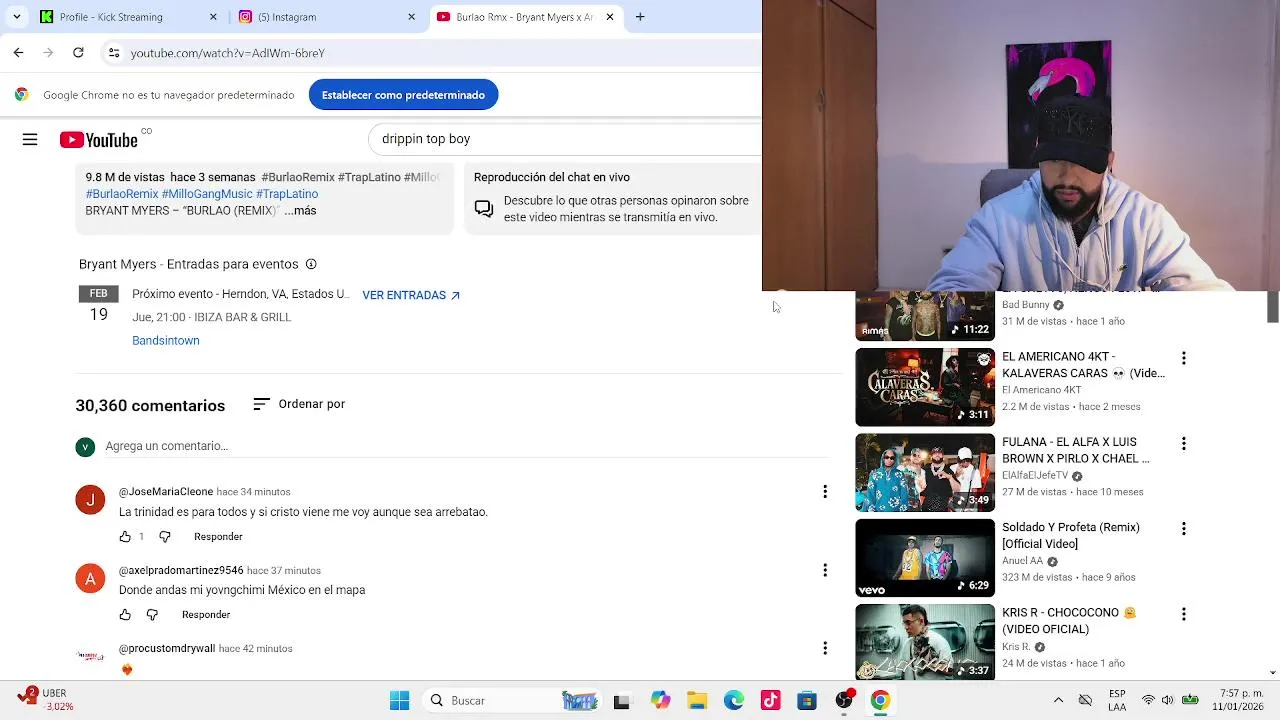Image resolution: width=1280 pixels, height=720 pixels.
Task: Click the page vertical scrollbar thumb
Action: pyautogui.click(x=1273, y=308)
